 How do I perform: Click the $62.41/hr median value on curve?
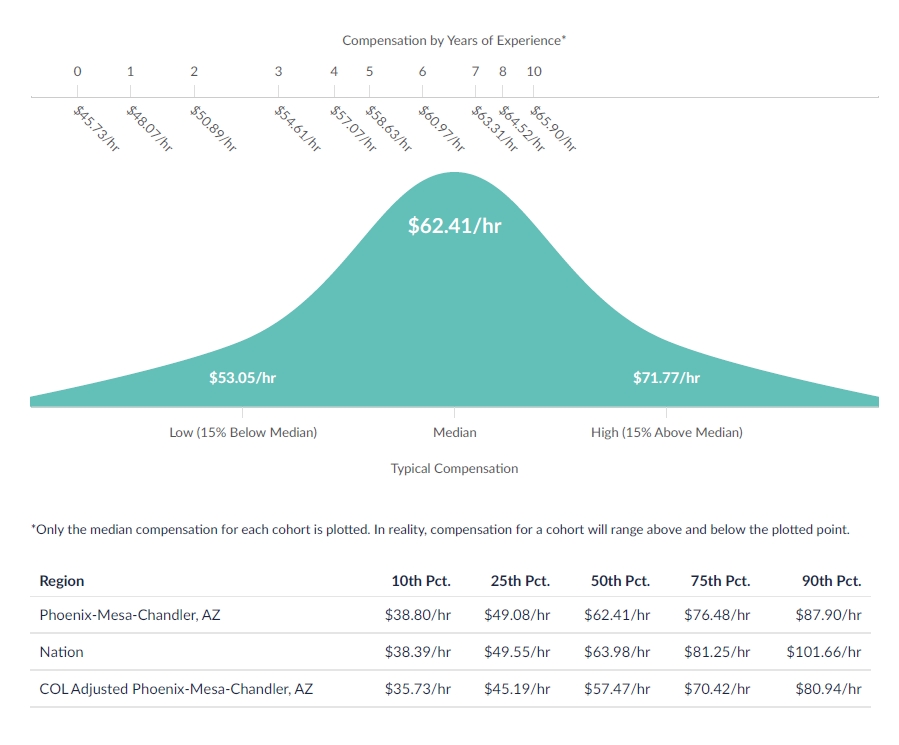pos(455,225)
